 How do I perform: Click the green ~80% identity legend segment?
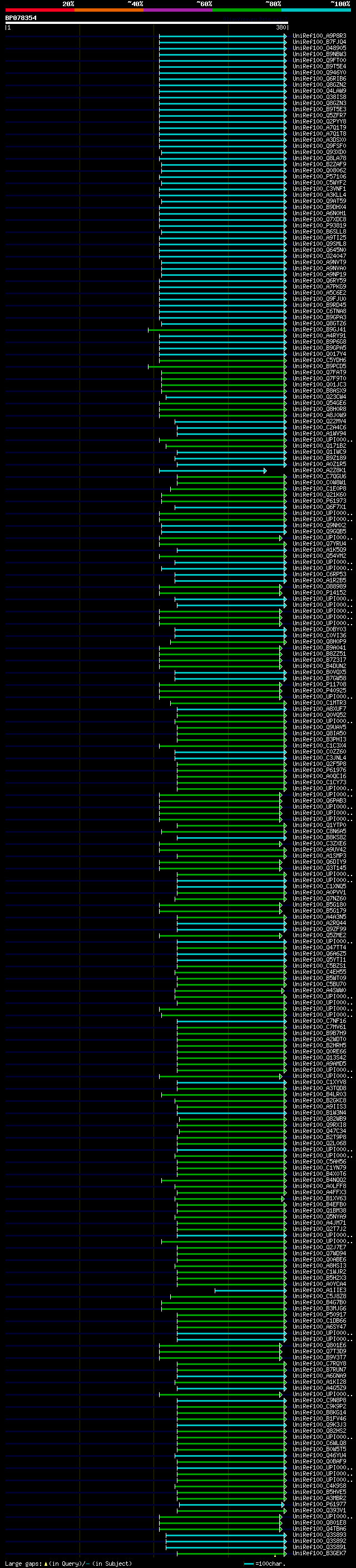[x=247, y=10]
